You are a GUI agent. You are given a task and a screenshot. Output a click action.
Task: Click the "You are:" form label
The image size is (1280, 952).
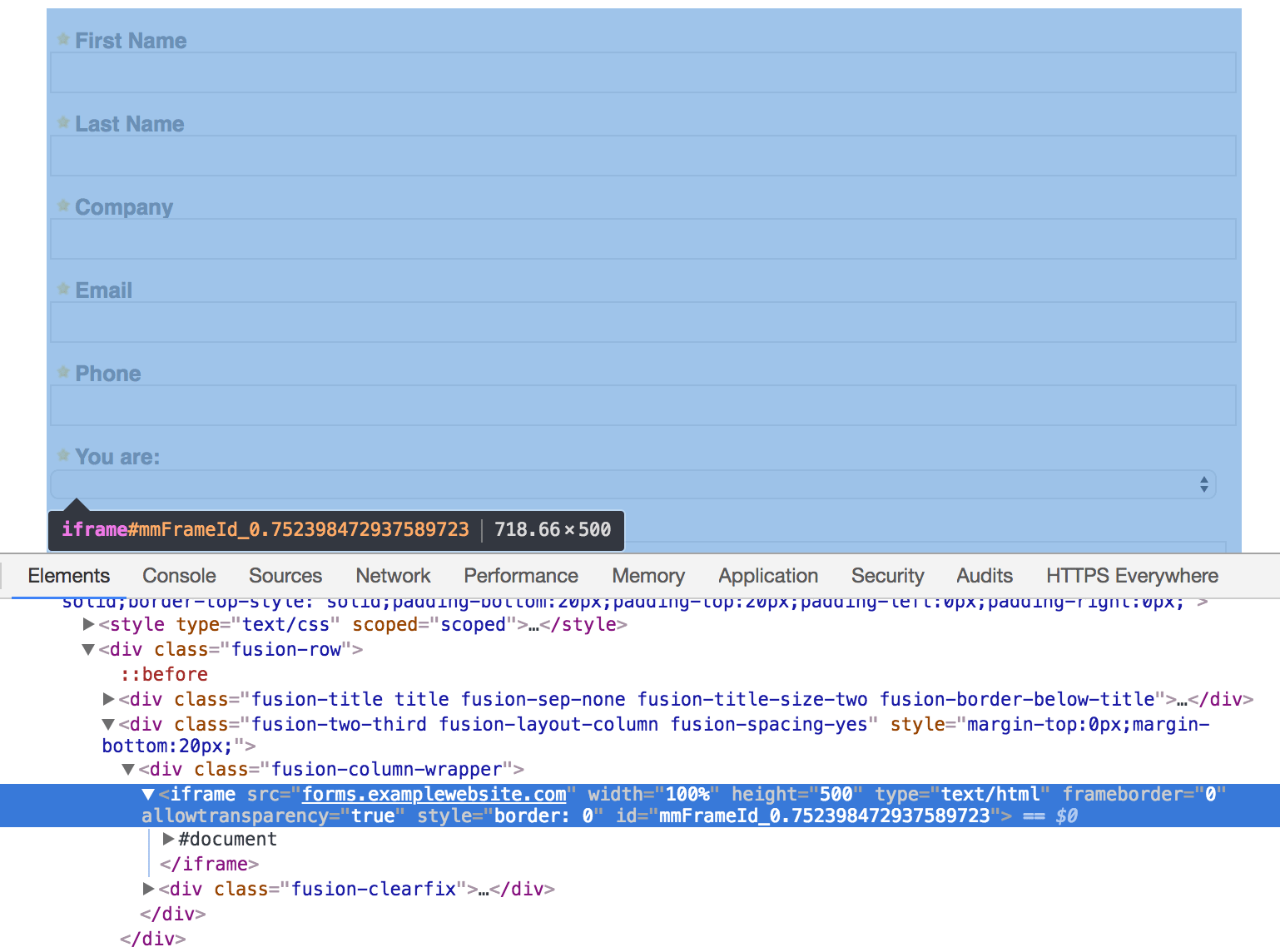point(117,457)
